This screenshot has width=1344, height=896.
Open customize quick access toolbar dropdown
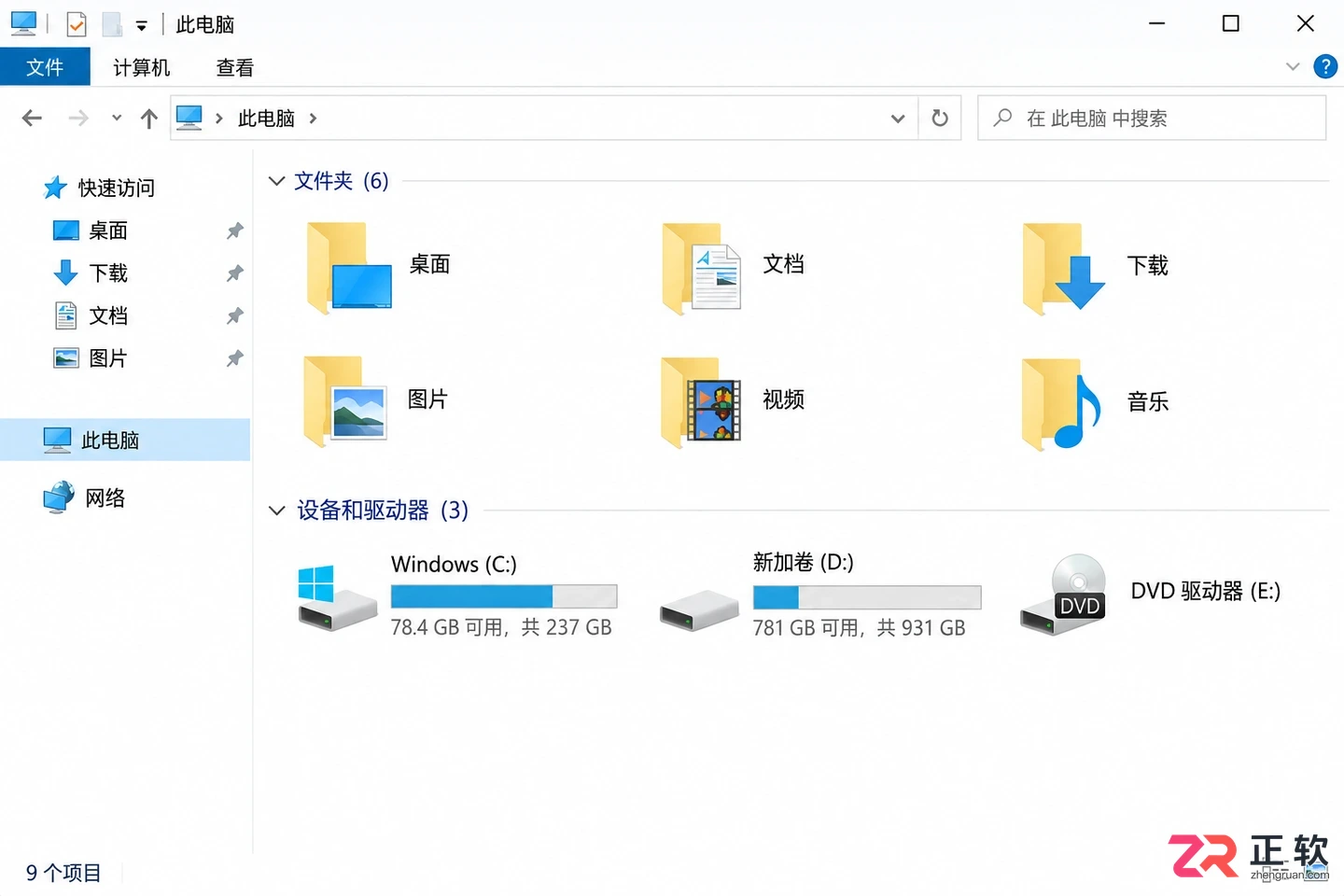pos(142,26)
